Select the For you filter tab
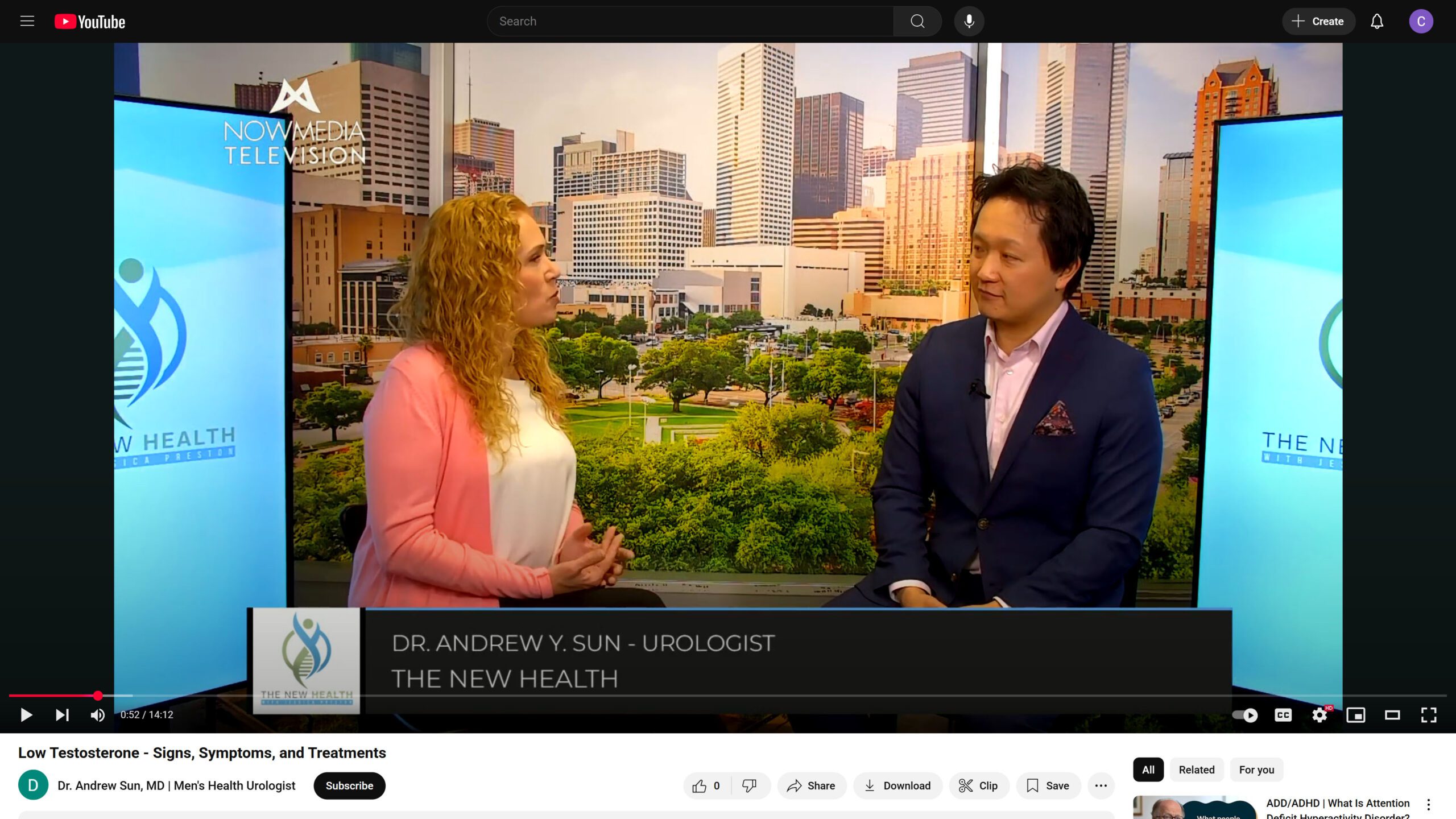The width and height of the screenshot is (1456, 819). [x=1256, y=770]
